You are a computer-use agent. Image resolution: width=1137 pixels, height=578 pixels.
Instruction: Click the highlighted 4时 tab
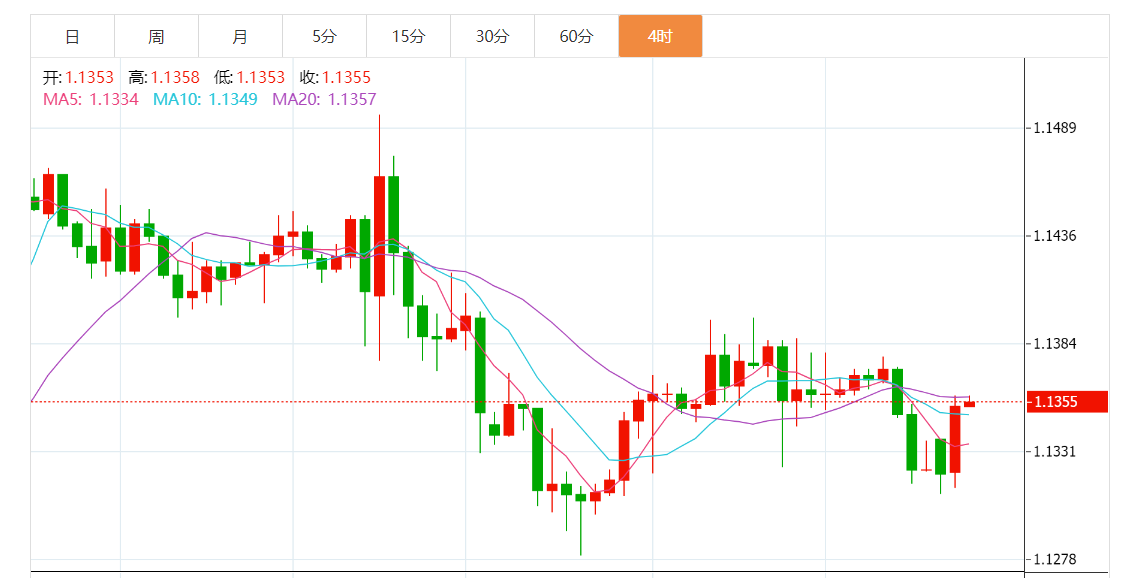[x=660, y=37]
